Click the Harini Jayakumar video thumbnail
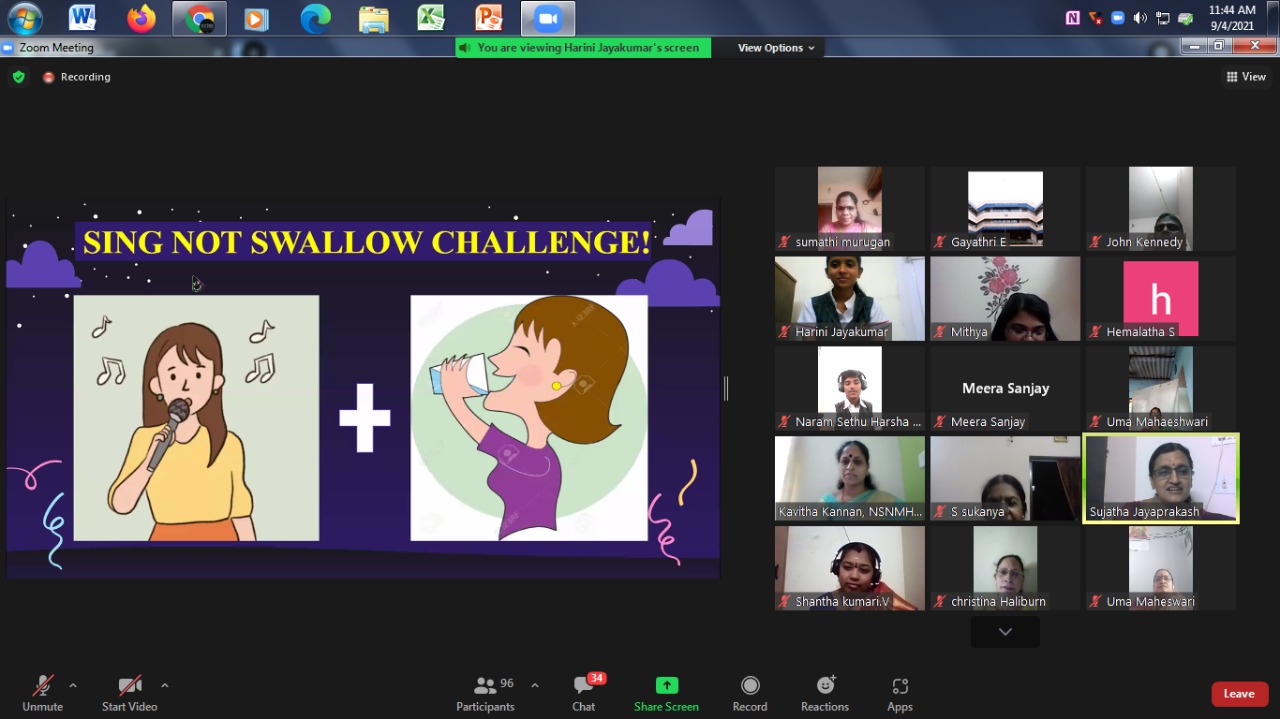The height and width of the screenshot is (719, 1280). (x=849, y=298)
